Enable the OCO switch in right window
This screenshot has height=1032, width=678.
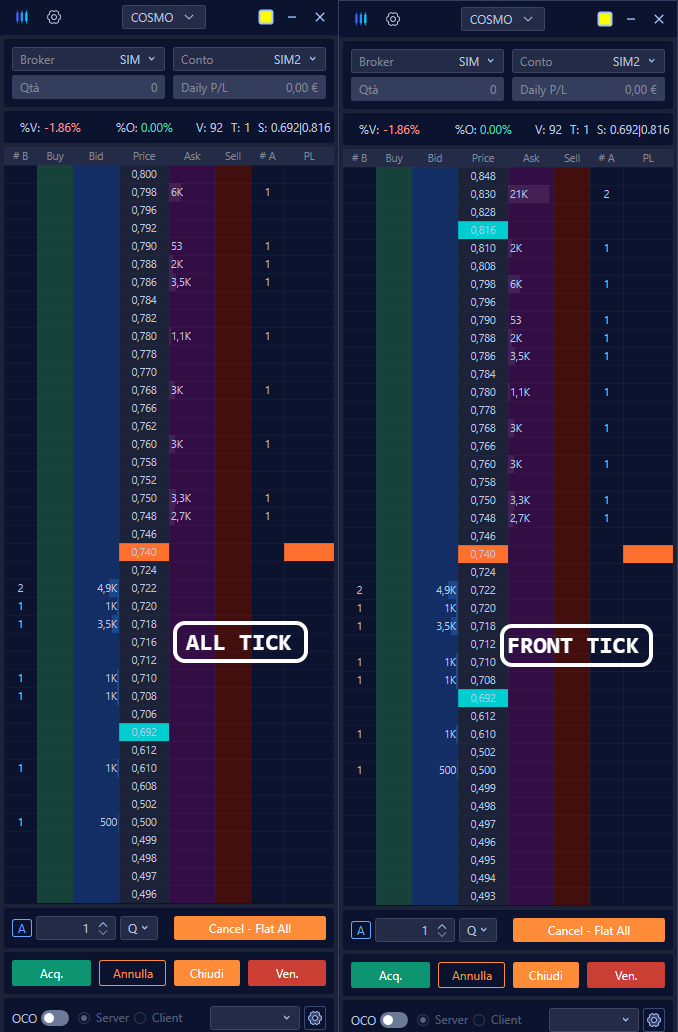[x=394, y=1020]
